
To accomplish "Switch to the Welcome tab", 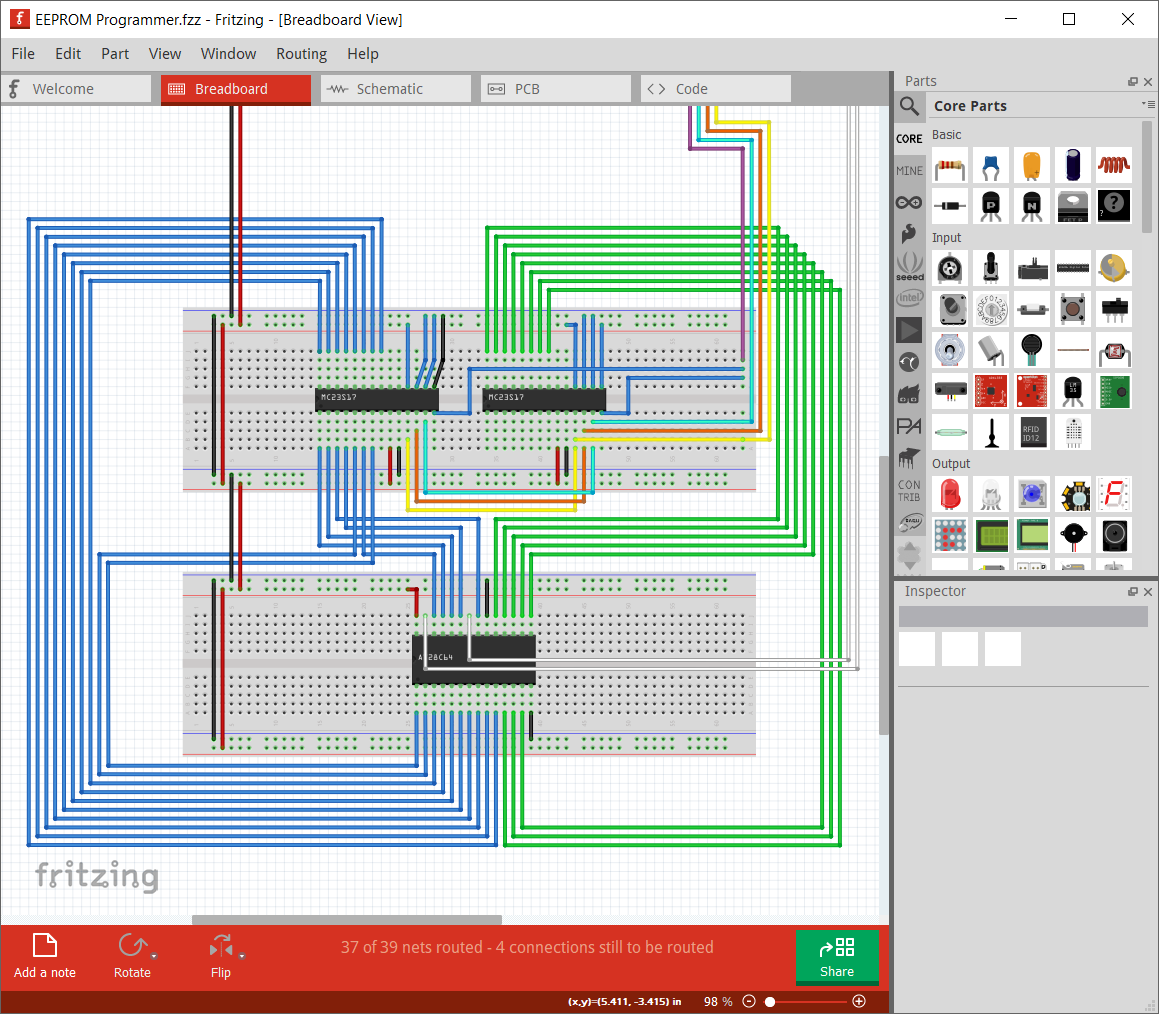I will point(76,89).
